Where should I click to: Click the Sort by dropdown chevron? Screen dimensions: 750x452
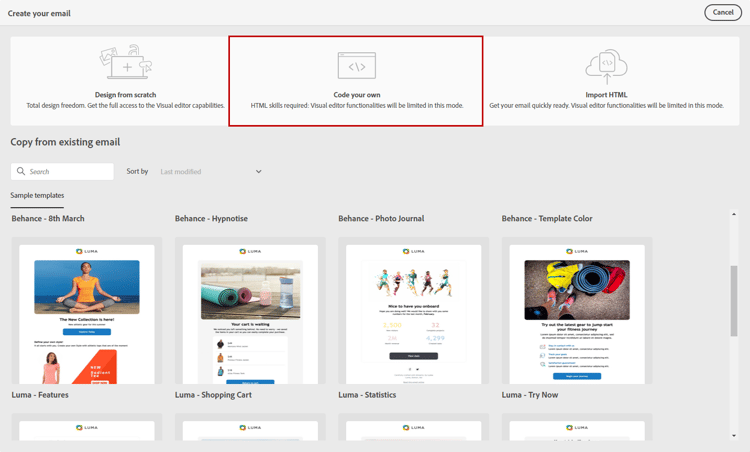tap(258, 171)
